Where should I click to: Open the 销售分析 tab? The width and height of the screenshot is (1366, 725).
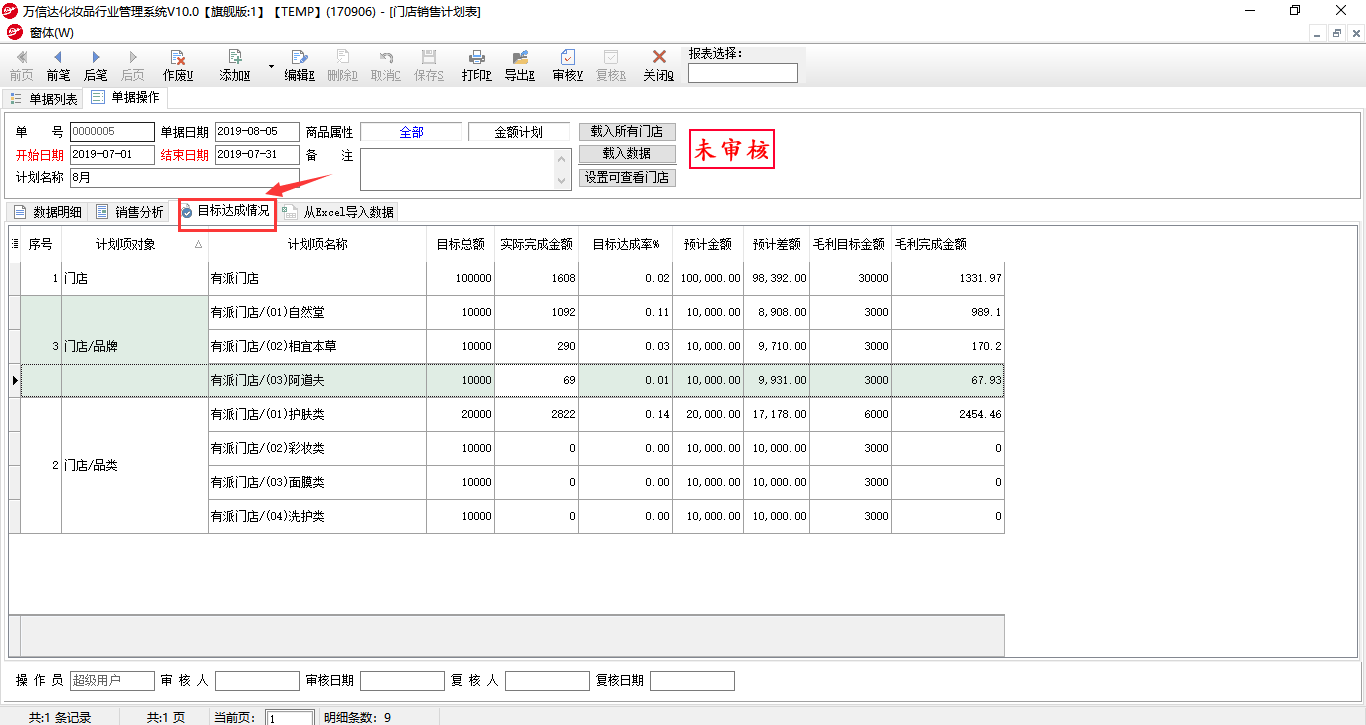coord(130,212)
